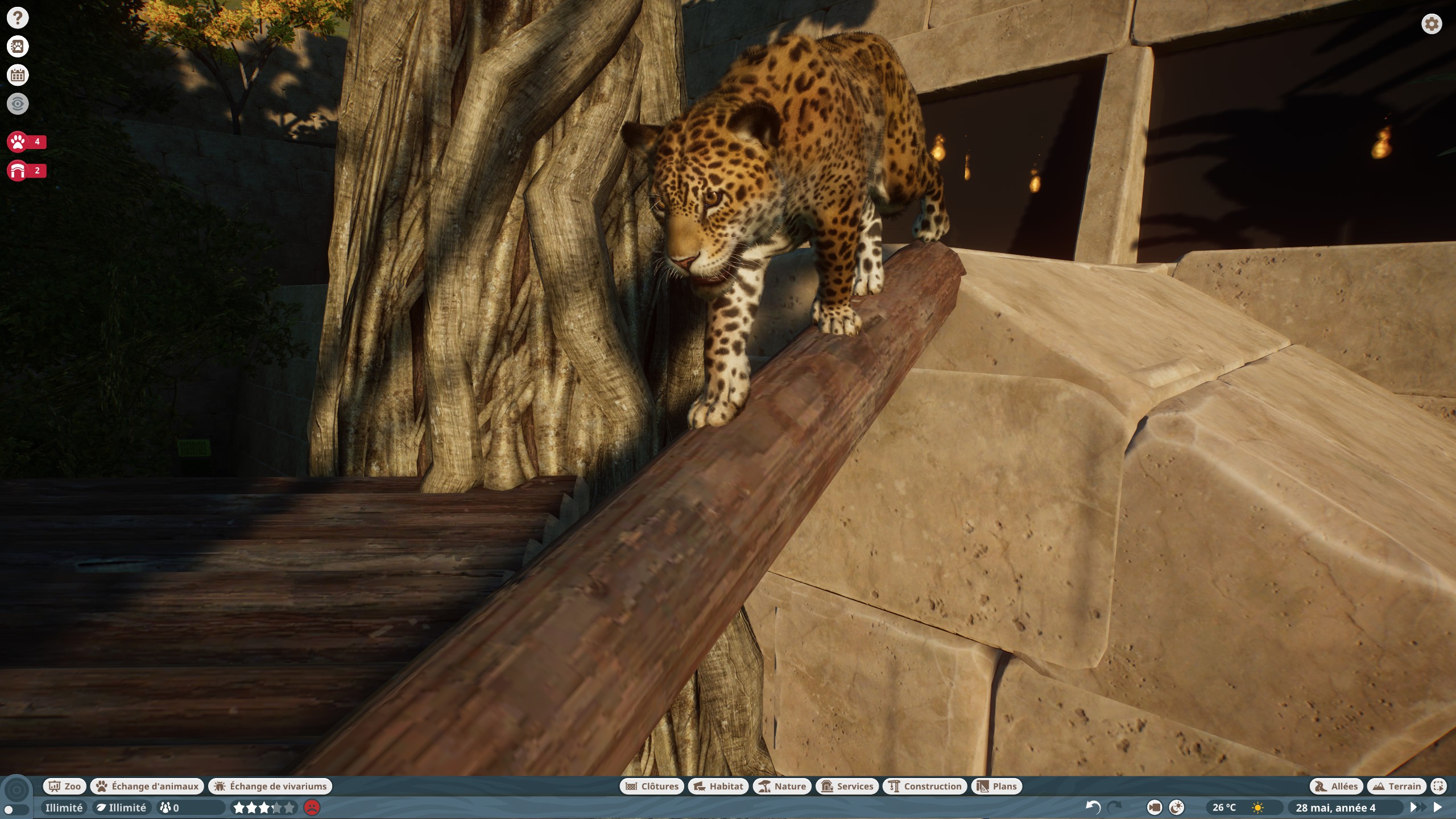Open the Plans tab

pyautogui.click(x=997, y=786)
